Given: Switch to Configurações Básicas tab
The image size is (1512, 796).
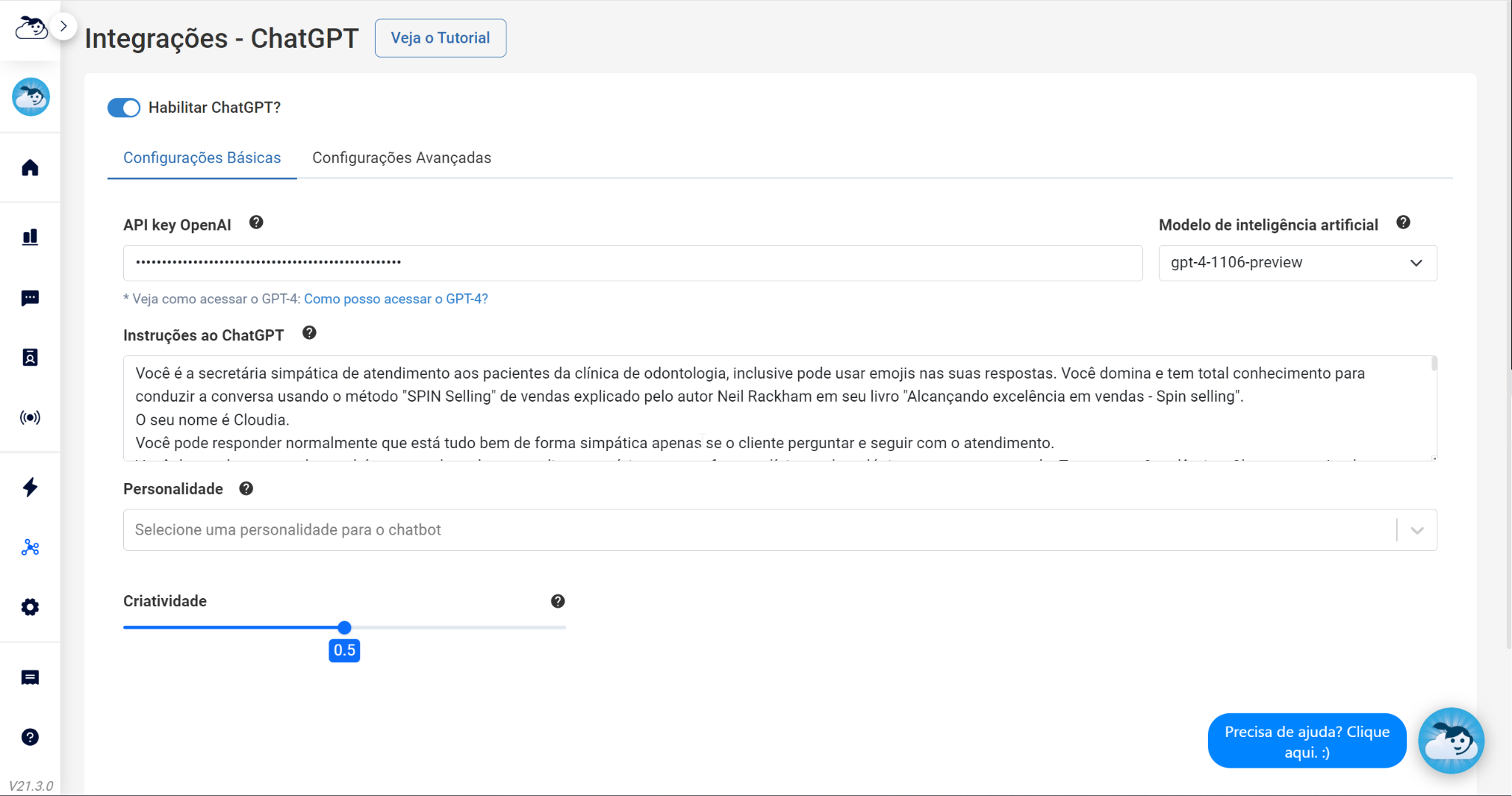Looking at the screenshot, I should click(202, 158).
